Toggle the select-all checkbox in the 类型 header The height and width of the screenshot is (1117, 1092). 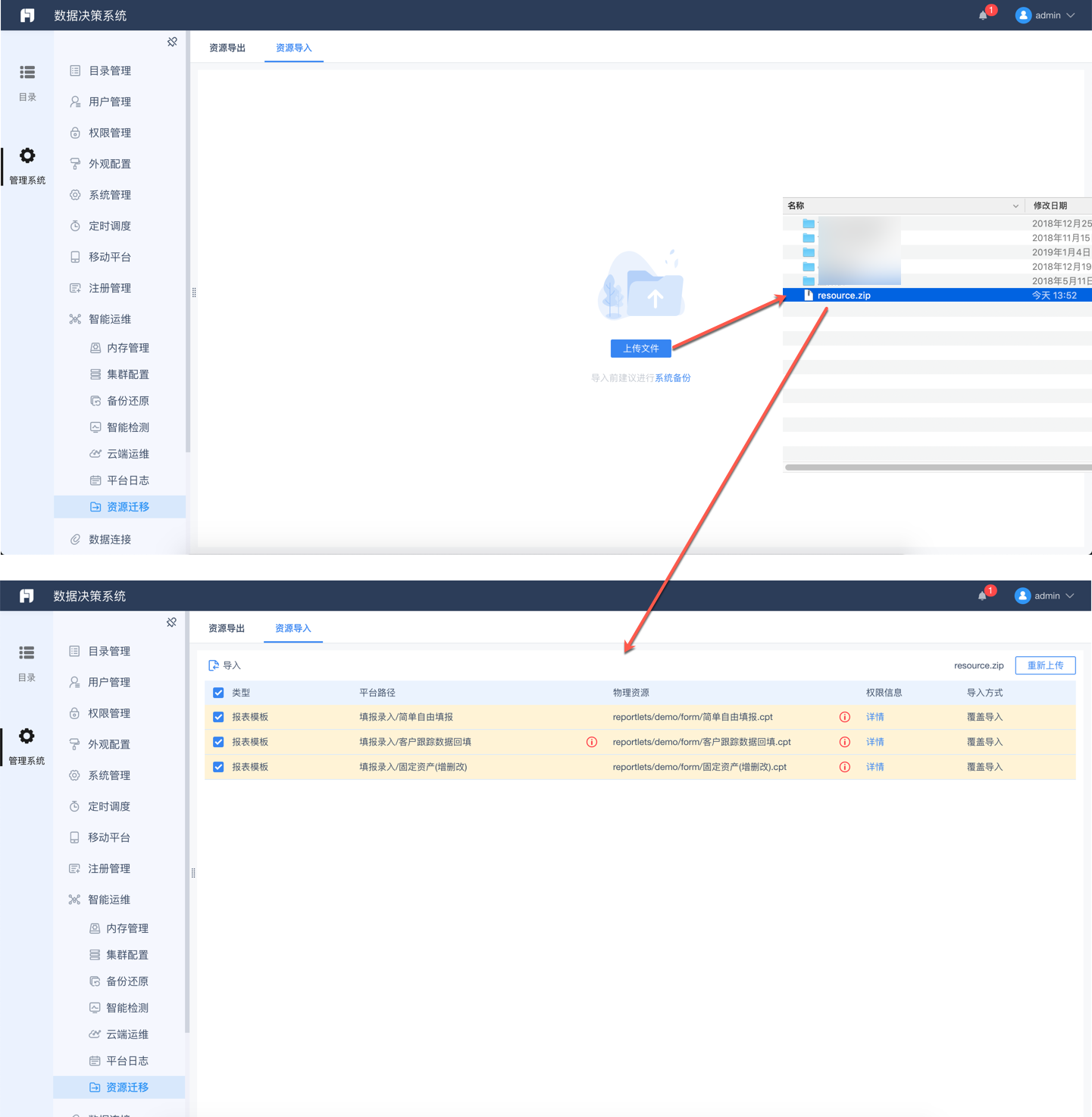click(x=218, y=693)
